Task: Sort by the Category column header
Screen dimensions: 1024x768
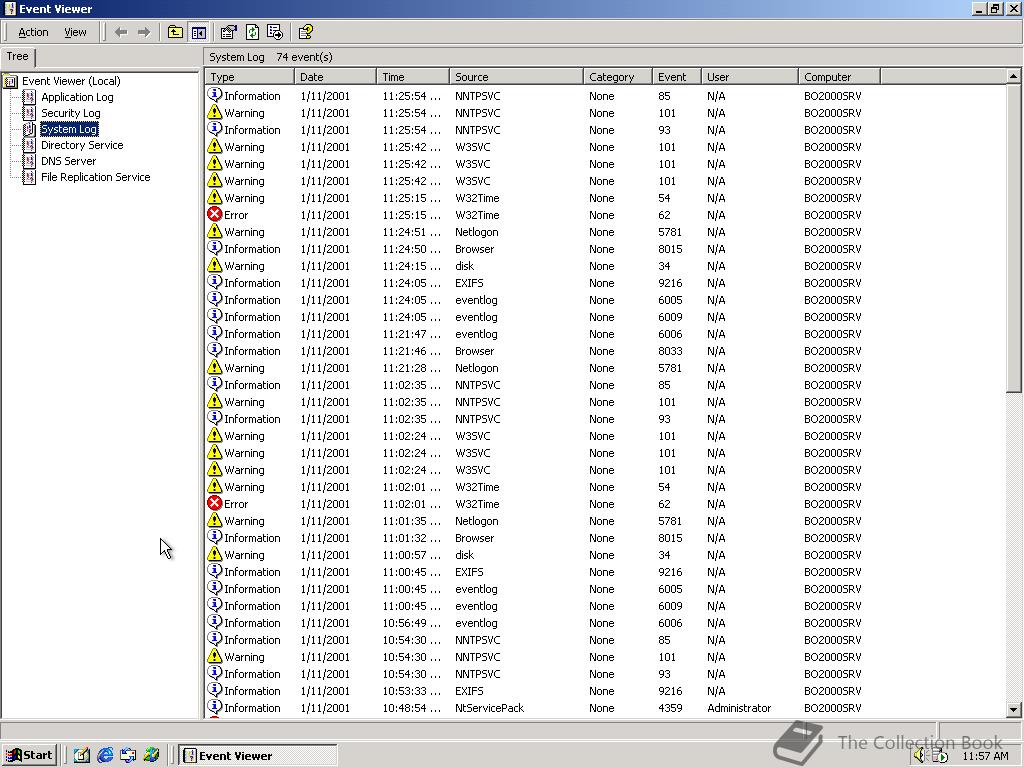Action: (618, 76)
